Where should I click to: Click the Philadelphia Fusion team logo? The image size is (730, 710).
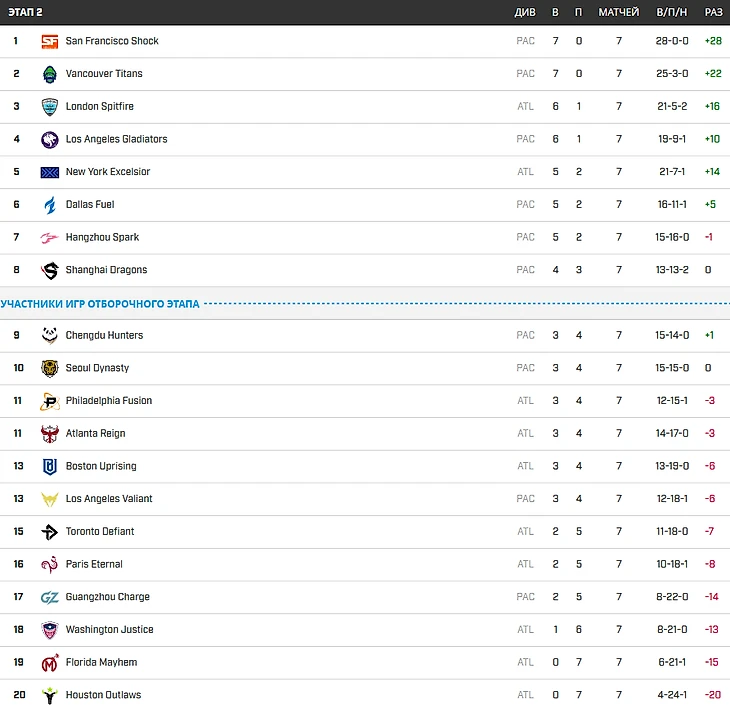pyautogui.click(x=50, y=401)
